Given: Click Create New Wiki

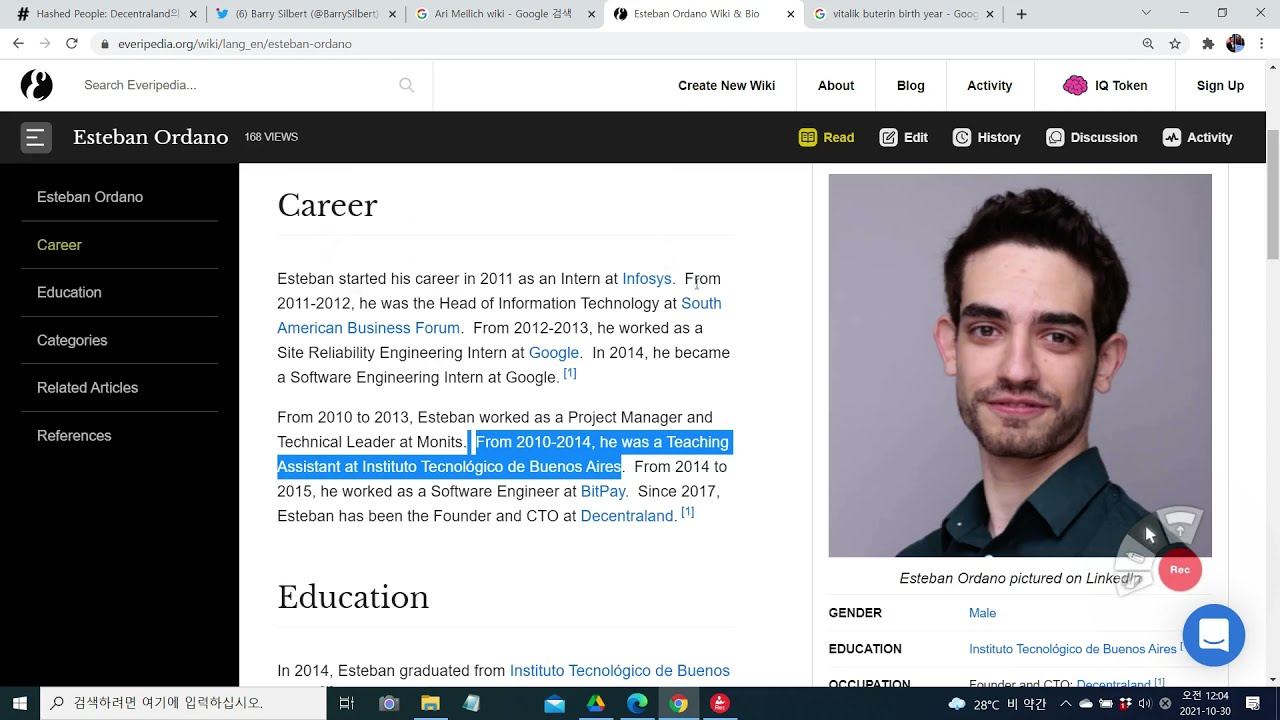Looking at the screenshot, I should 726,85.
